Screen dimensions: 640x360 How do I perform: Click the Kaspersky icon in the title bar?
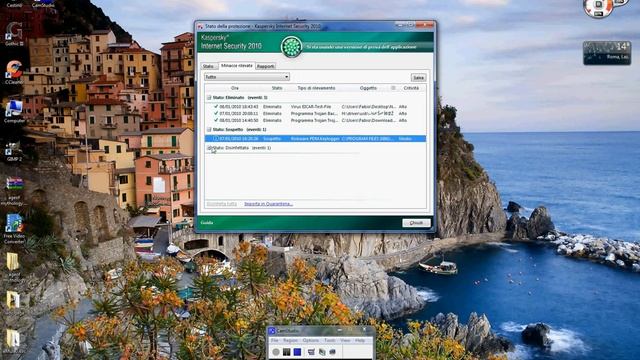coord(200,26)
